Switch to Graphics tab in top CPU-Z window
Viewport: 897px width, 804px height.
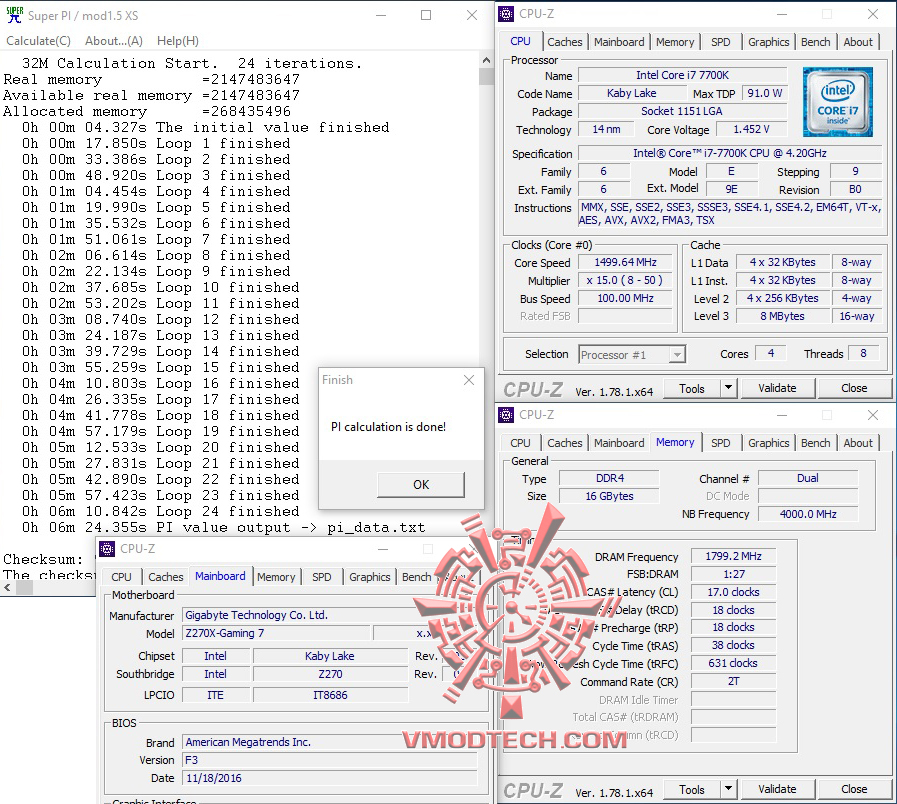[768, 42]
